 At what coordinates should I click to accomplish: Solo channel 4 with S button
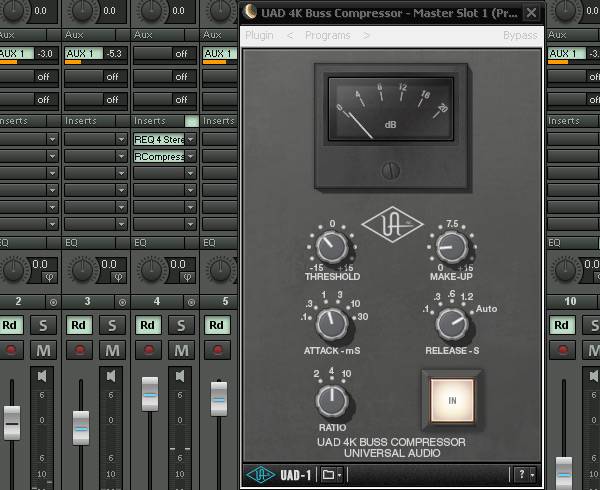pyautogui.click(x=181, y=326)
